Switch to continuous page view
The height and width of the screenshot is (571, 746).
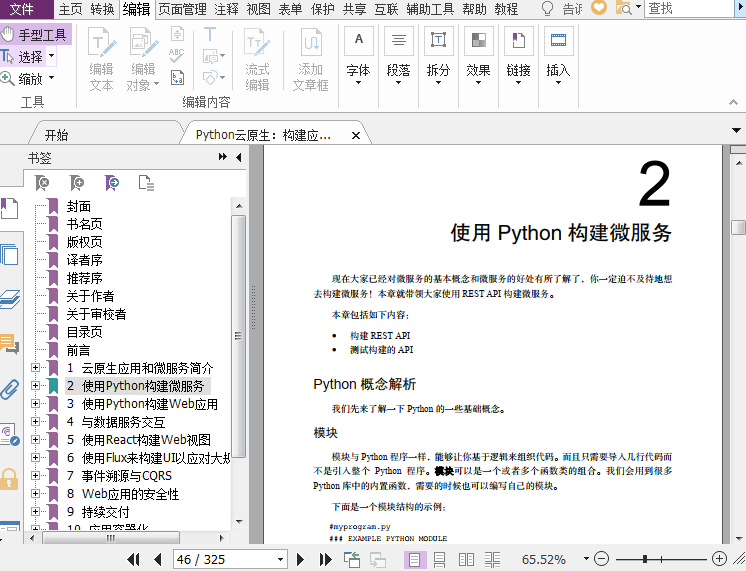tap(441, 559)
